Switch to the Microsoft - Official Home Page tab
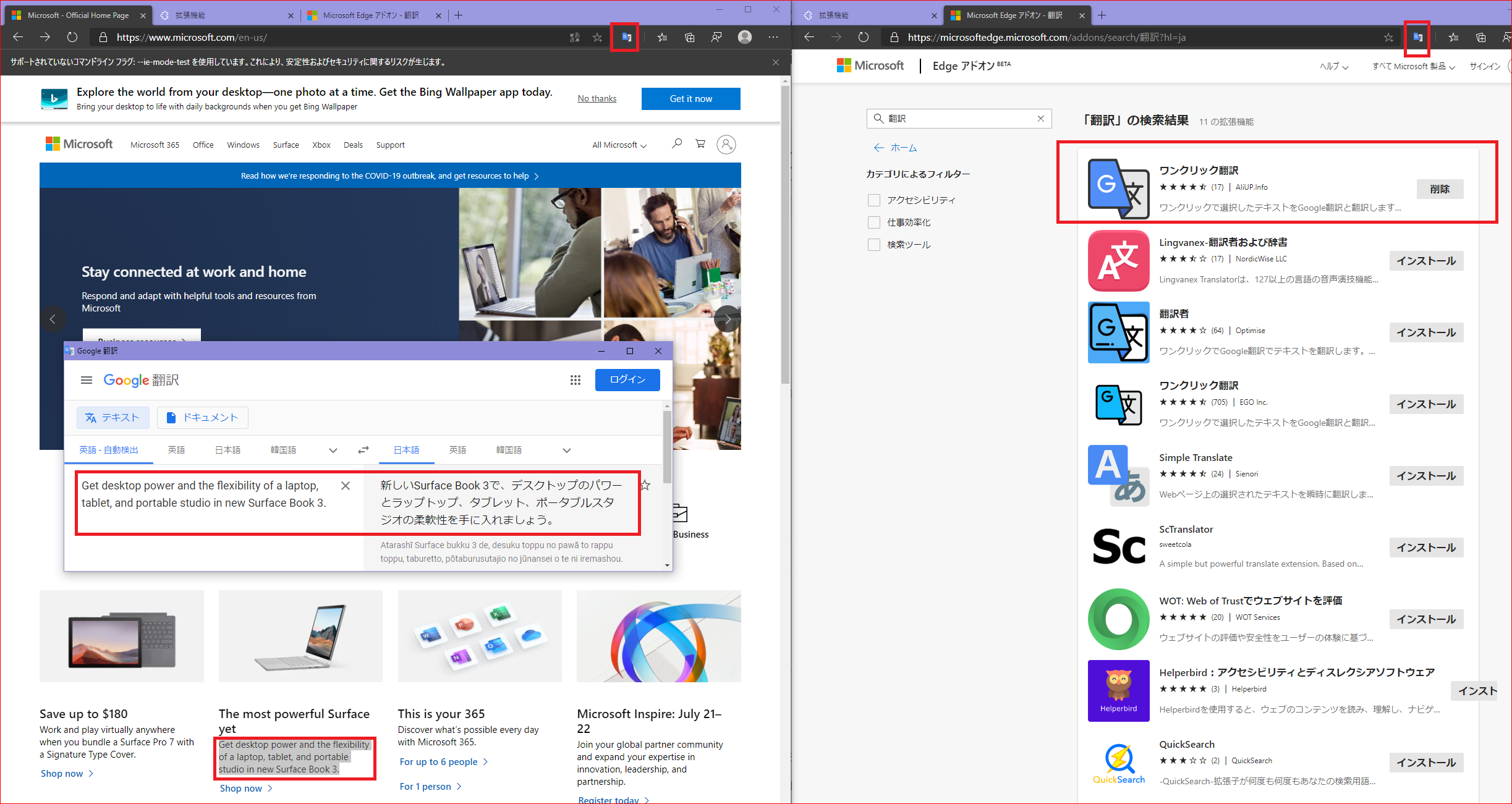The image size is (1512, 804). click(x=77, y=15)
